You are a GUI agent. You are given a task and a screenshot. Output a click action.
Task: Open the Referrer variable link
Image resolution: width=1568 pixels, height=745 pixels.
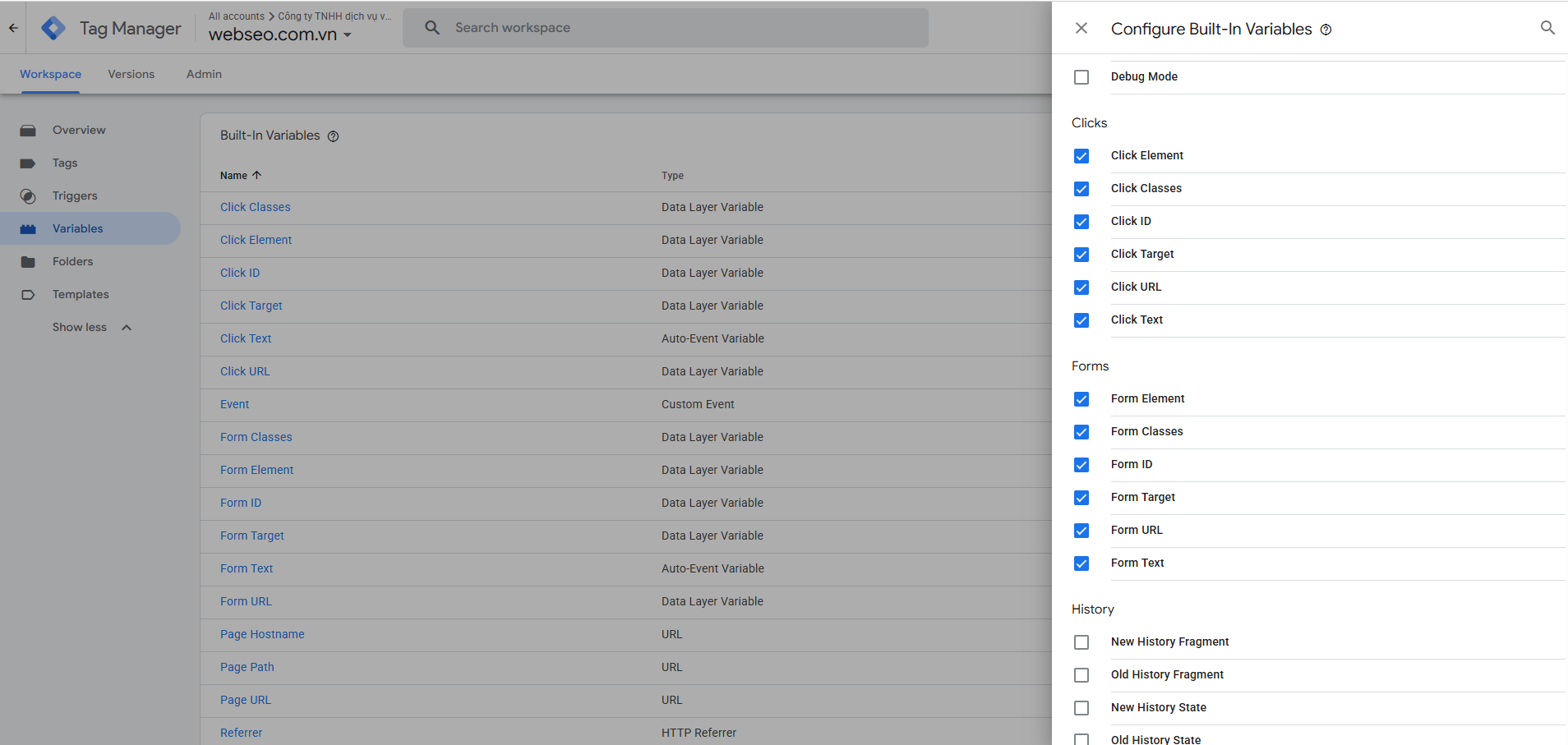click(x=241, y=733)
